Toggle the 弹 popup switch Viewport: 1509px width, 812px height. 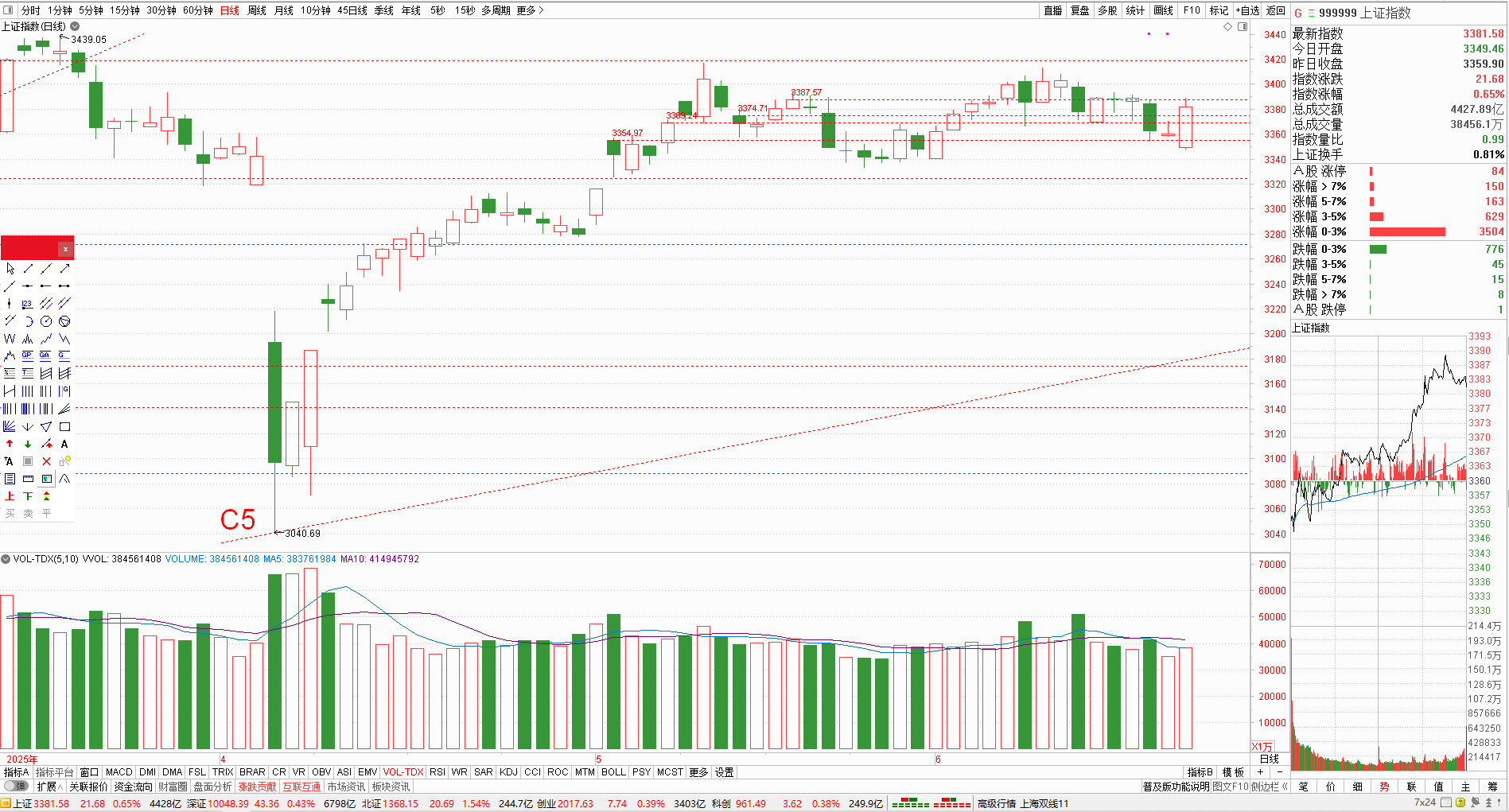(x=15, y=787)
